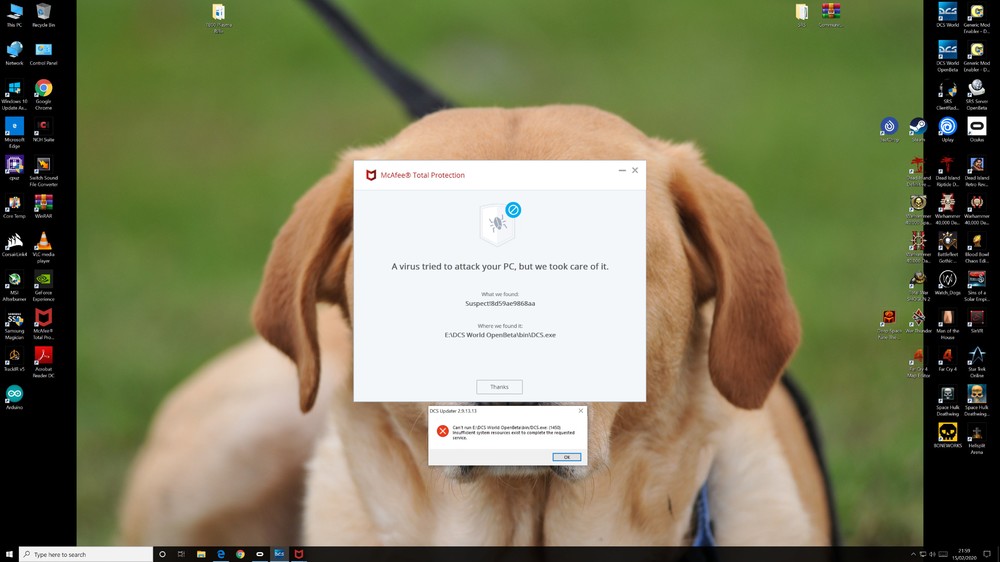The image size is (1000, 562).
Task: Select the War Thunder desktop shortcut
Action: point(918,322)
